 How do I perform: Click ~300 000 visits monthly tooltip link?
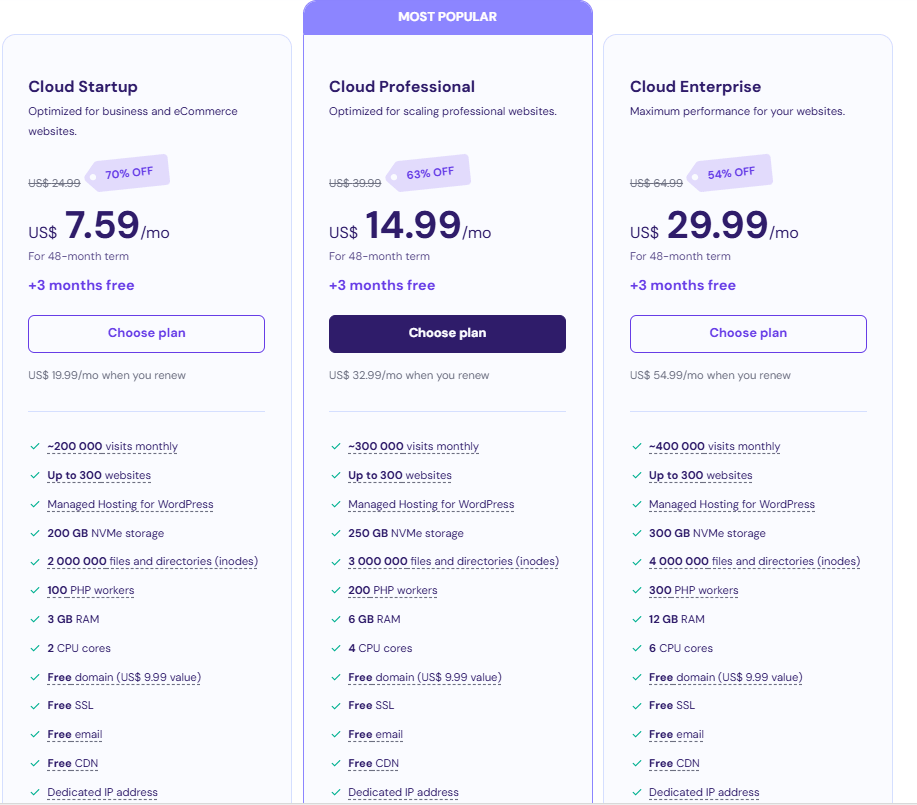[x=413, y=447]
